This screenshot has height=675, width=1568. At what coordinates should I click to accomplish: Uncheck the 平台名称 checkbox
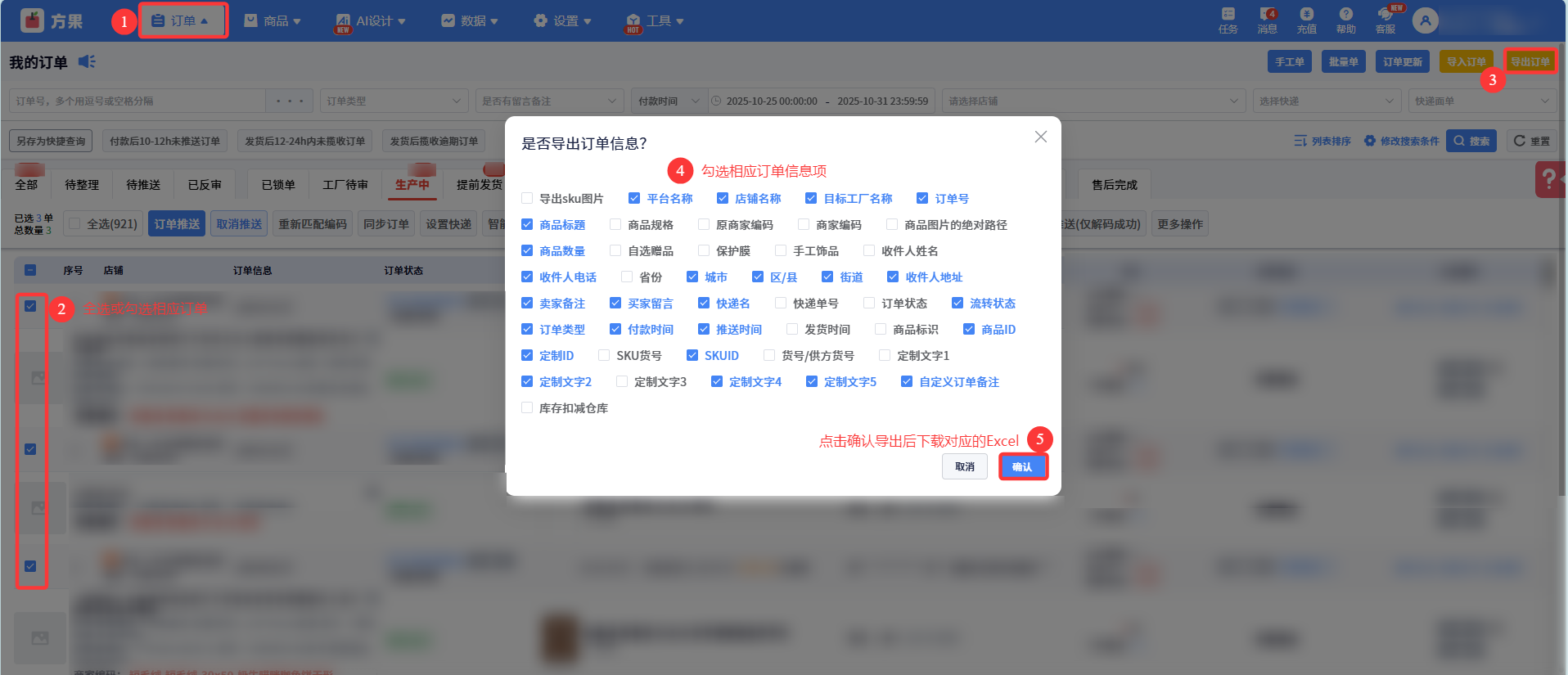[634, 198]
